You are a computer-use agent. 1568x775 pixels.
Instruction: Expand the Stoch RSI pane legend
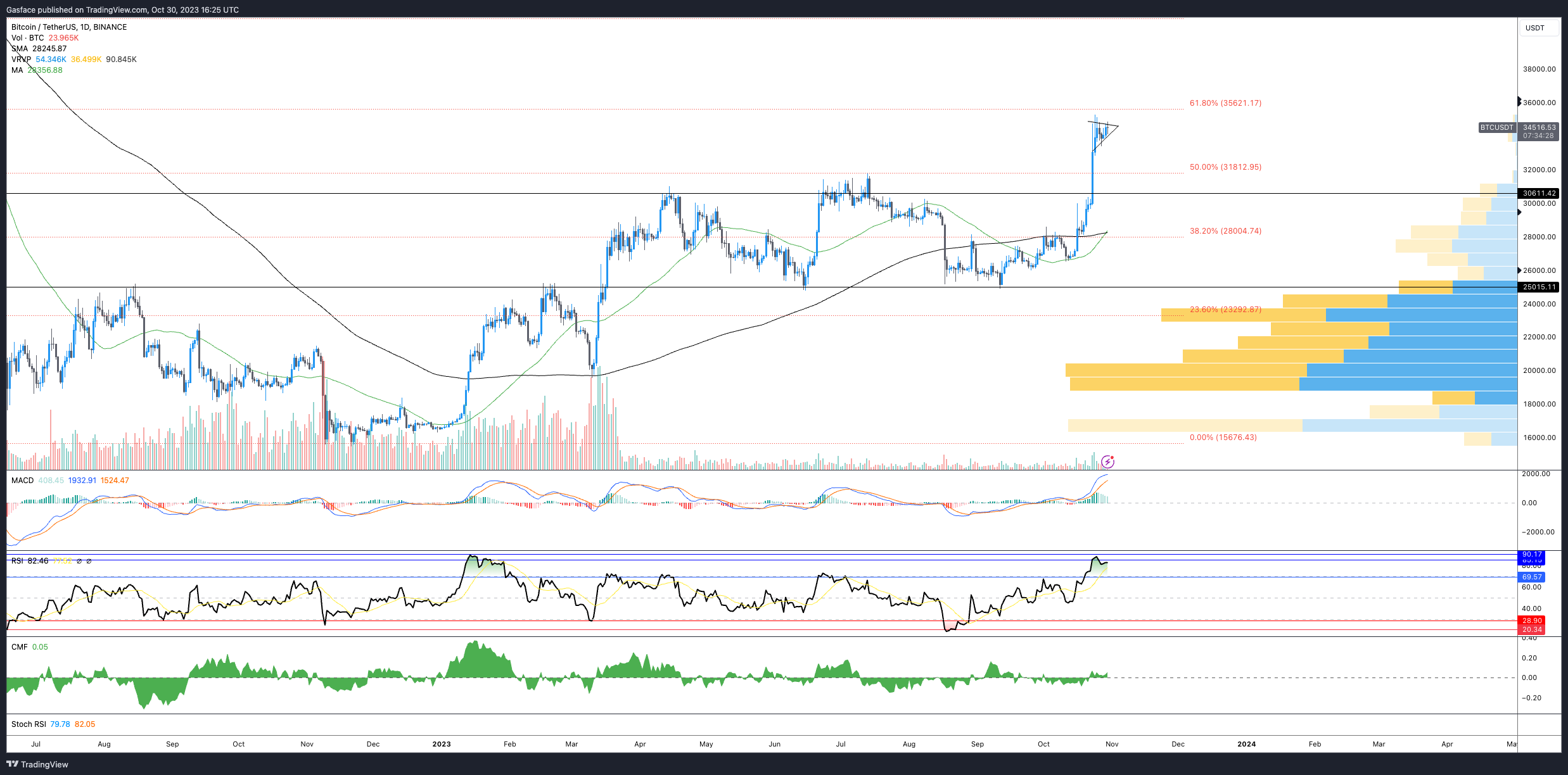[x=53, y=724]
